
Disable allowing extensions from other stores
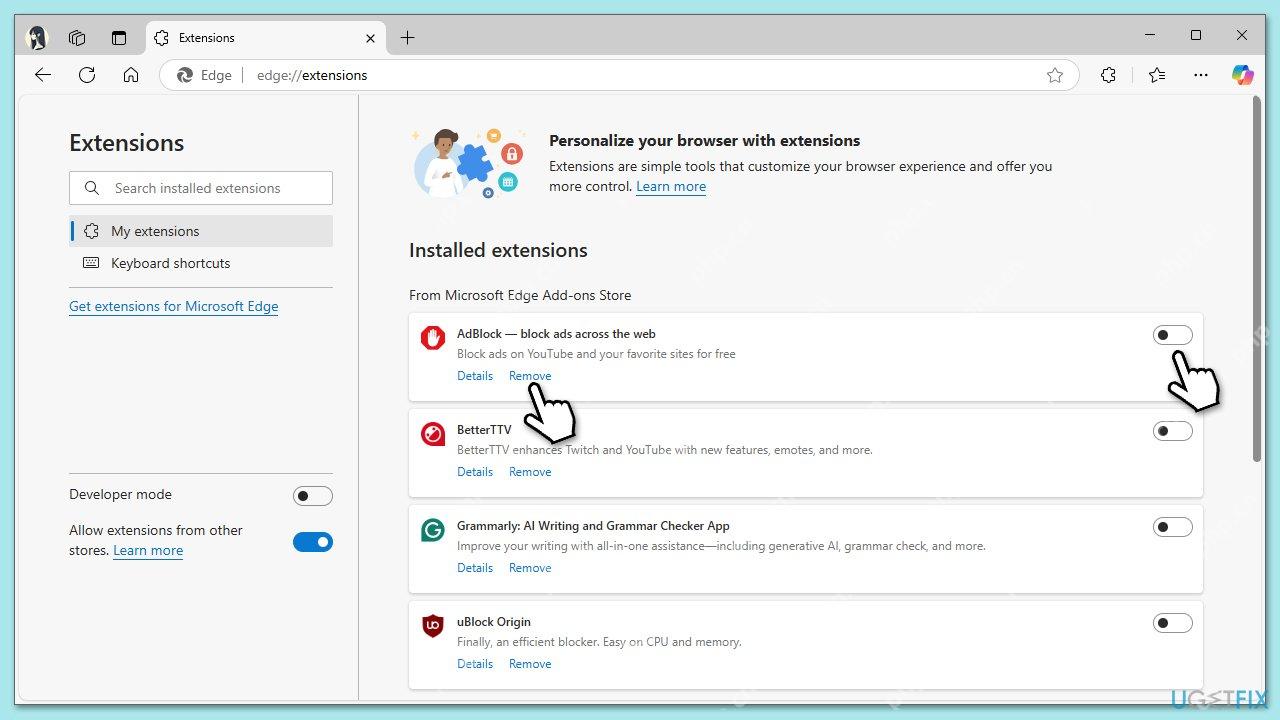(x=313, y=542)
